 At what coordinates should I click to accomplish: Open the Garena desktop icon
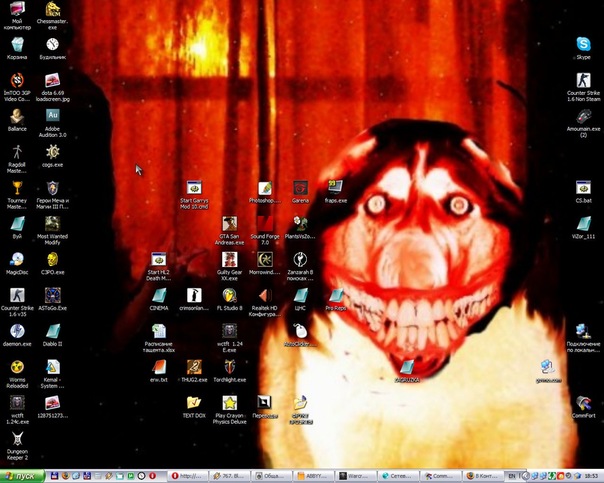coord(300,192)
